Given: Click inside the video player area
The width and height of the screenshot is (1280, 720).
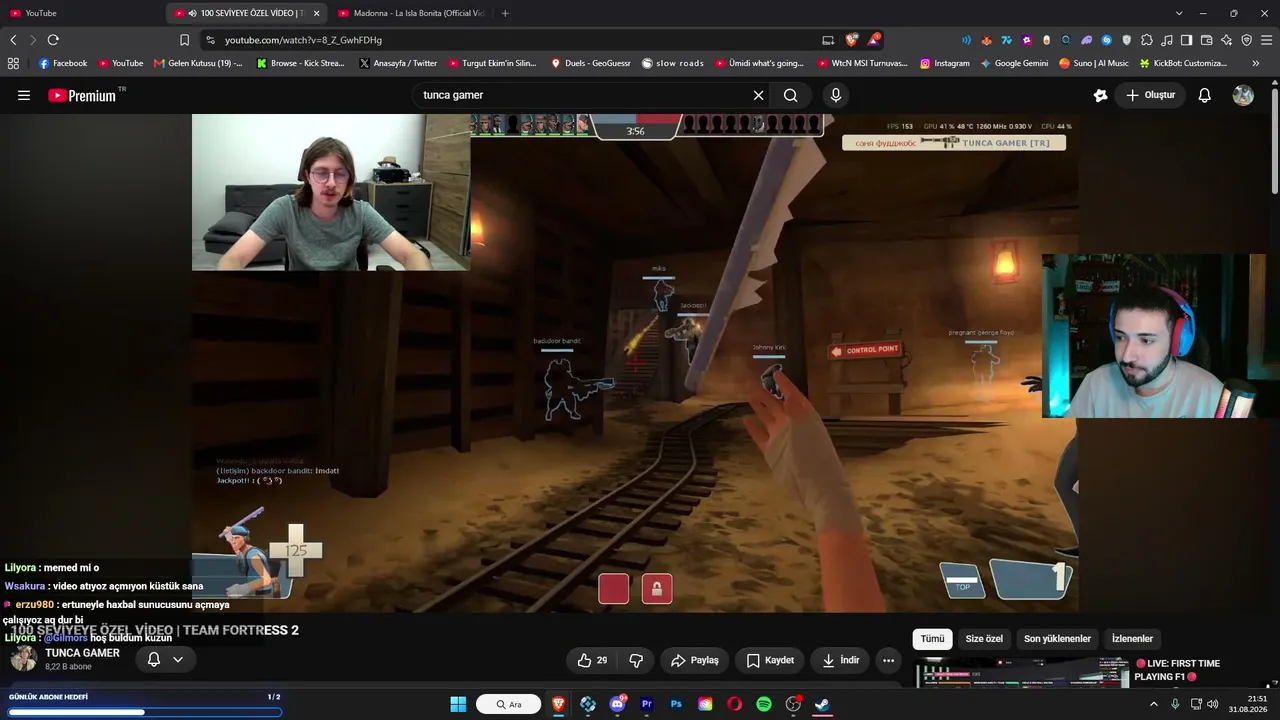Looking at the screenshot, I should pyautogui.click(x=635, y=363).
